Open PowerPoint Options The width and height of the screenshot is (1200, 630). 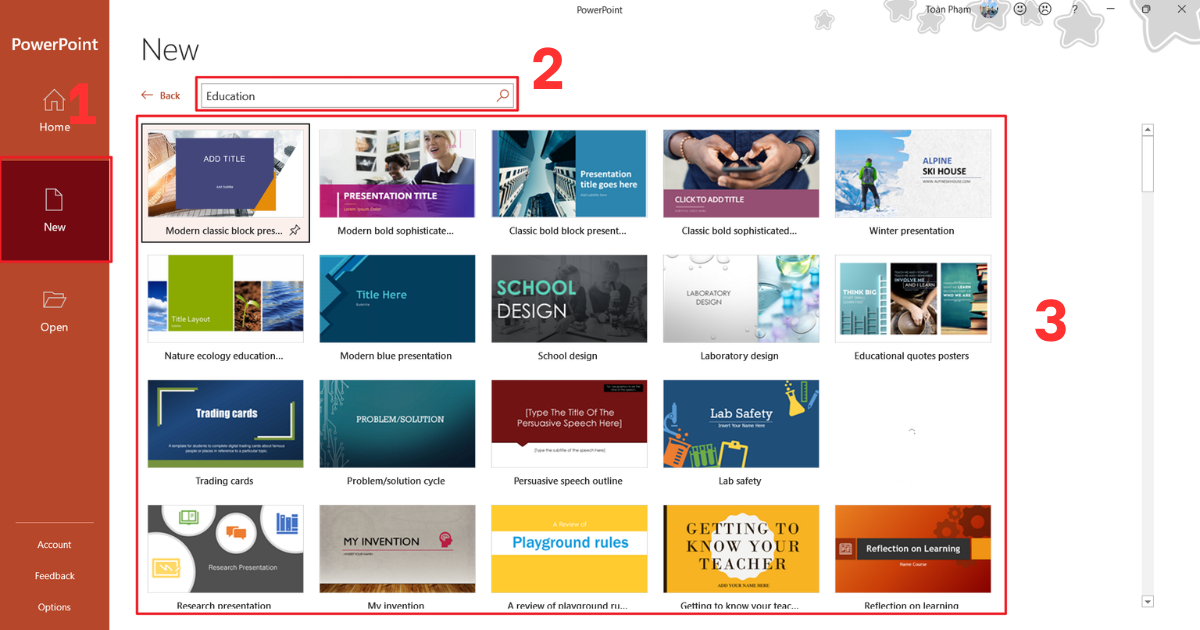[x=54, y=607]
